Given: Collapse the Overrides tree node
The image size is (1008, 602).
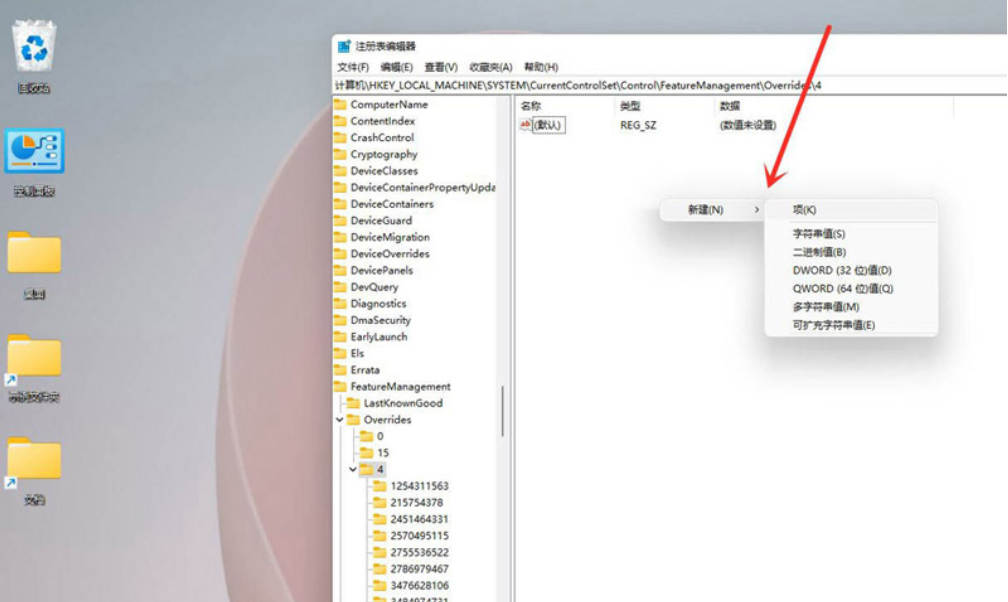Looking at the screenshot, I should pos(341,420).
